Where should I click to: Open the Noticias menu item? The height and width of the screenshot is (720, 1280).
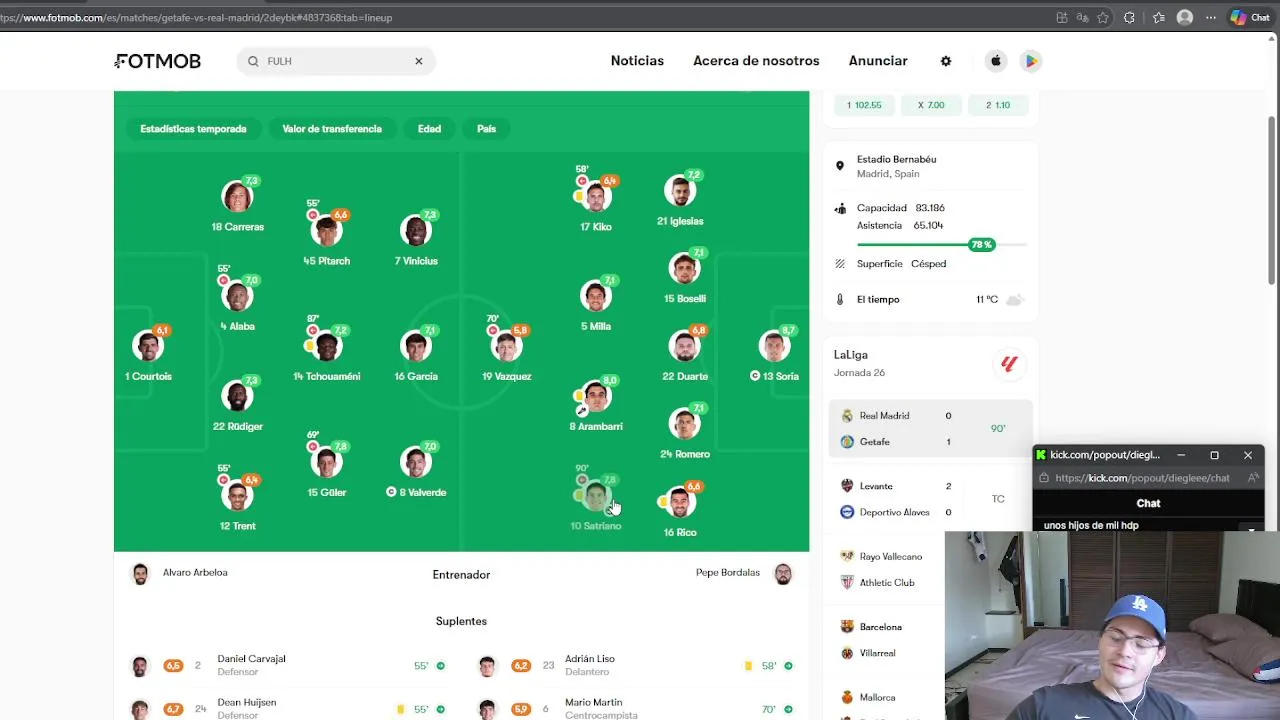click(x=637, y=61)
